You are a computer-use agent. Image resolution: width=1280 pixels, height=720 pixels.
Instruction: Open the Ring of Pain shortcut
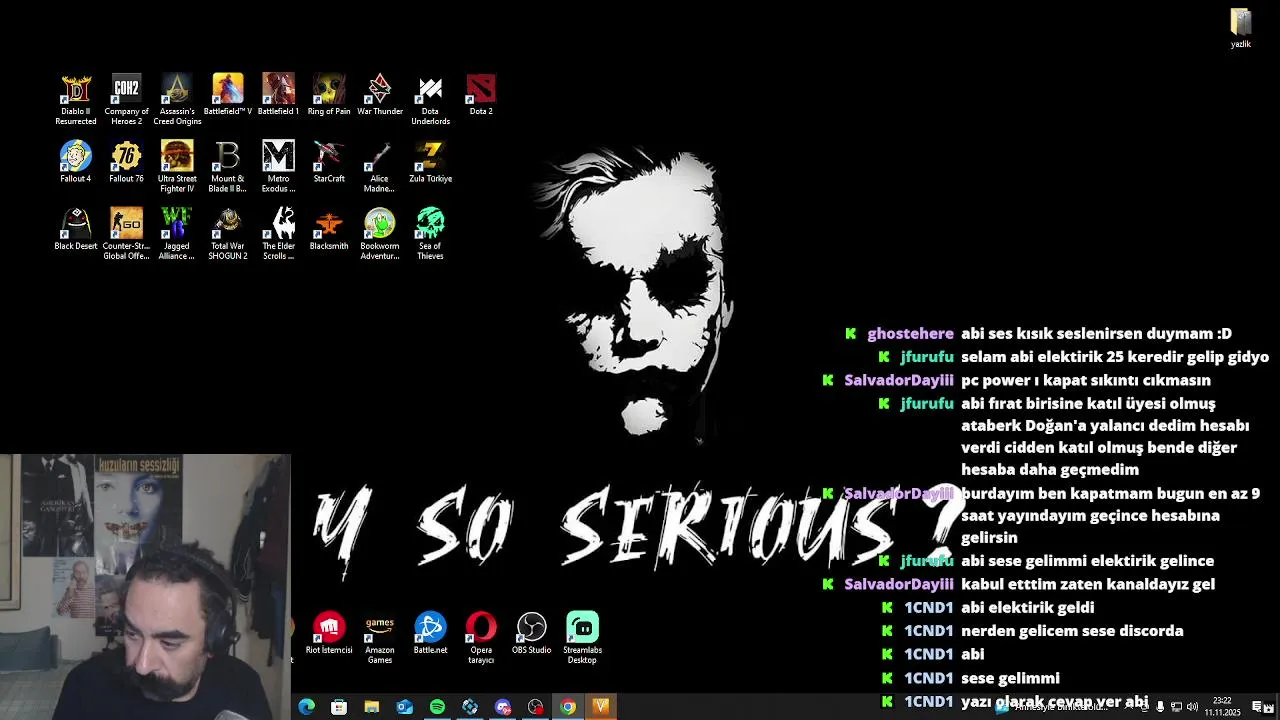329,95
